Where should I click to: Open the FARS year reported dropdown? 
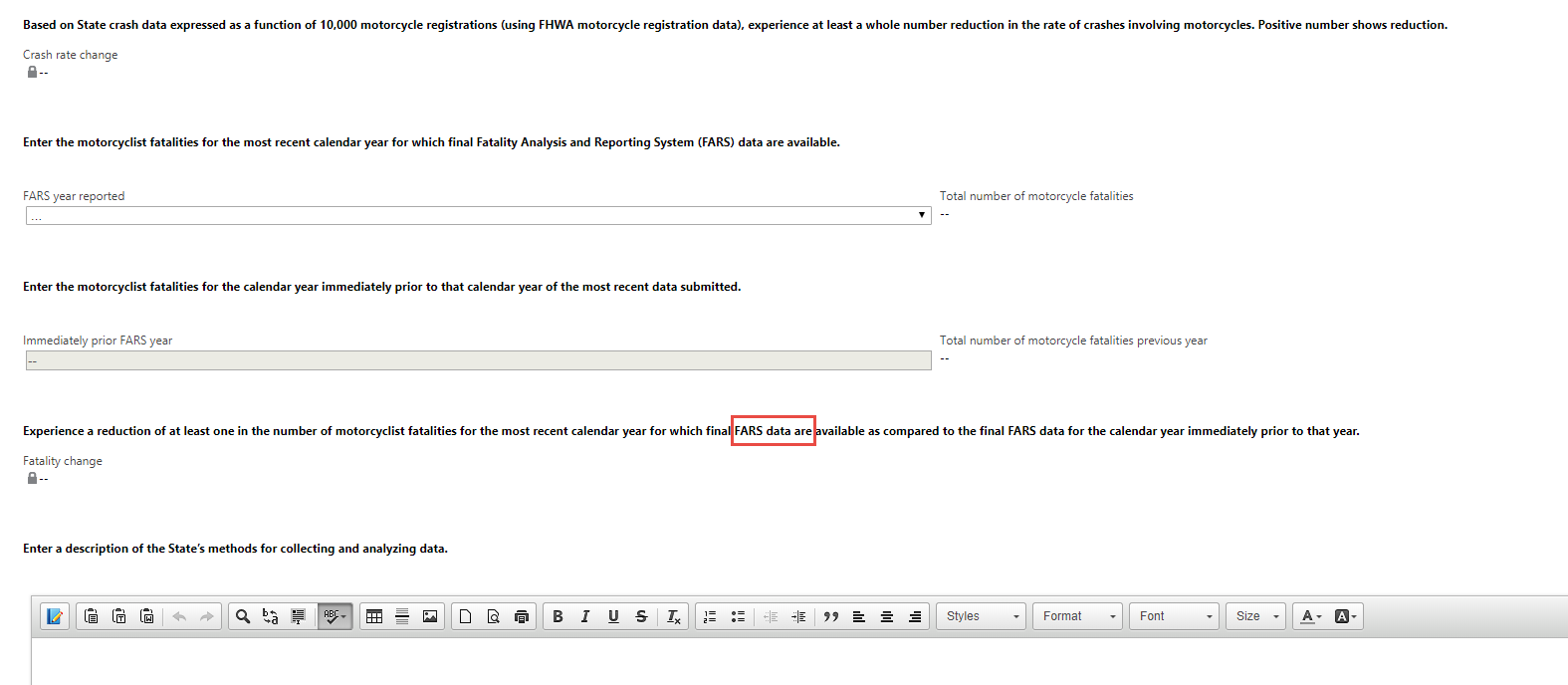tap(479, 215)
